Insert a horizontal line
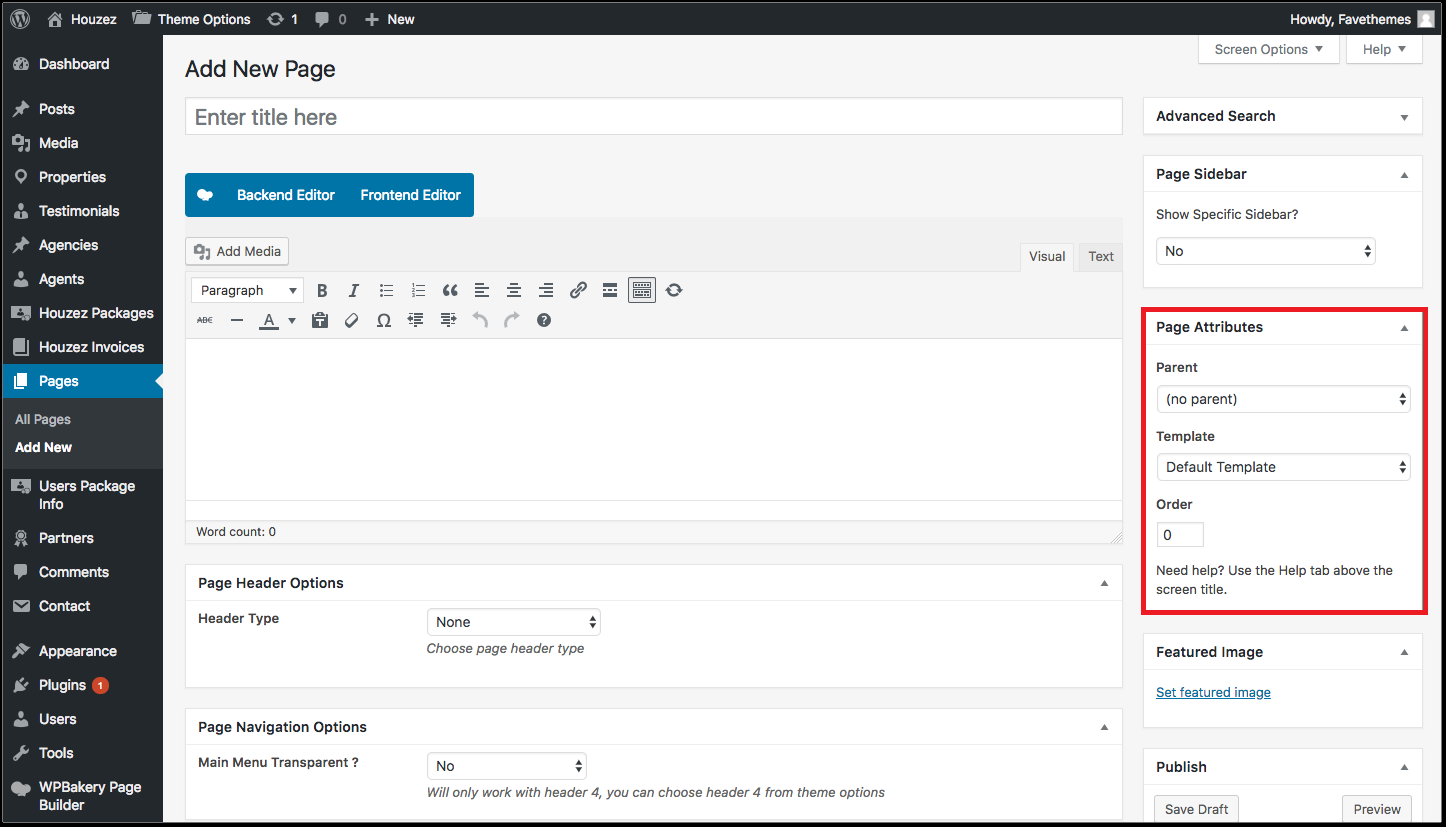This screenshot has width=1454, height=831. pyautogui.click(x=237, y=320)
